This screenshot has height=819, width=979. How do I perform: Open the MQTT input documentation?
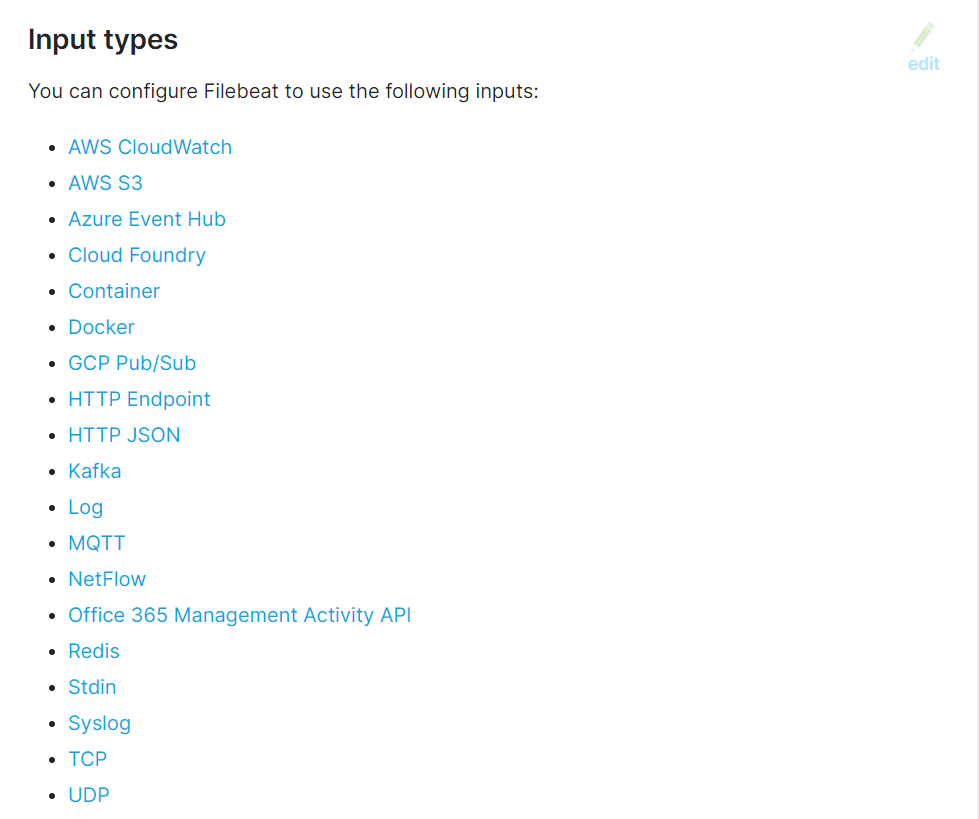[x=97, y=543]
